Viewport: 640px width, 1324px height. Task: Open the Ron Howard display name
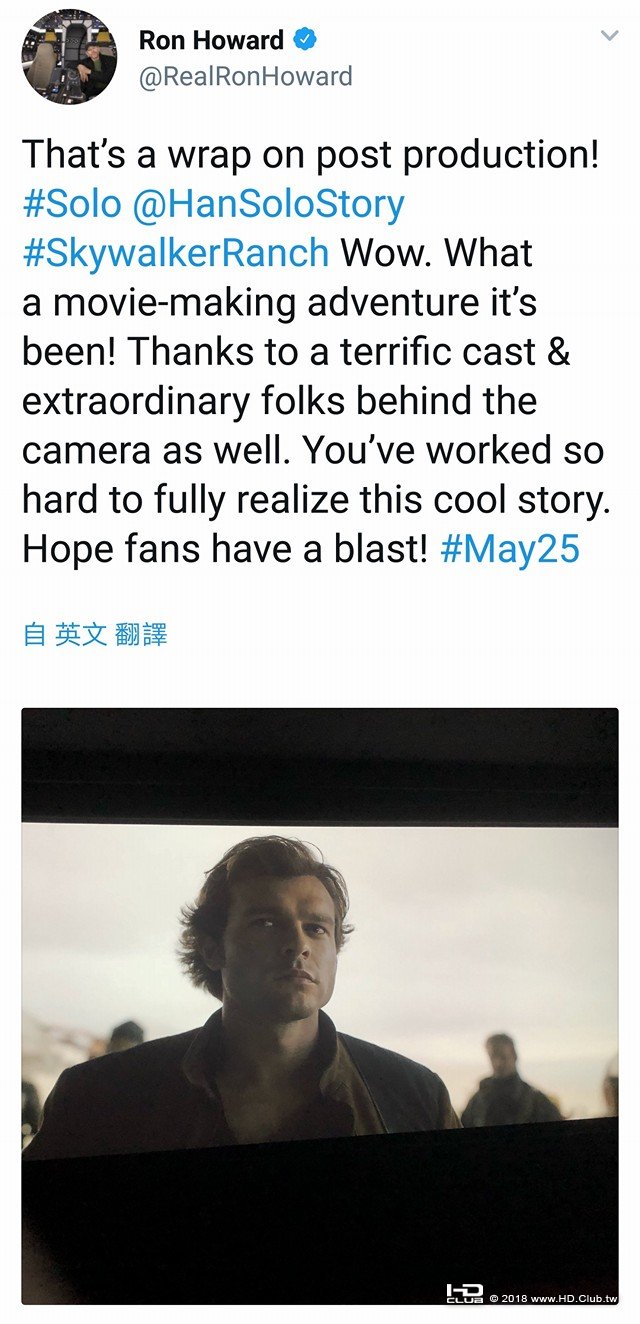point(211,41)
